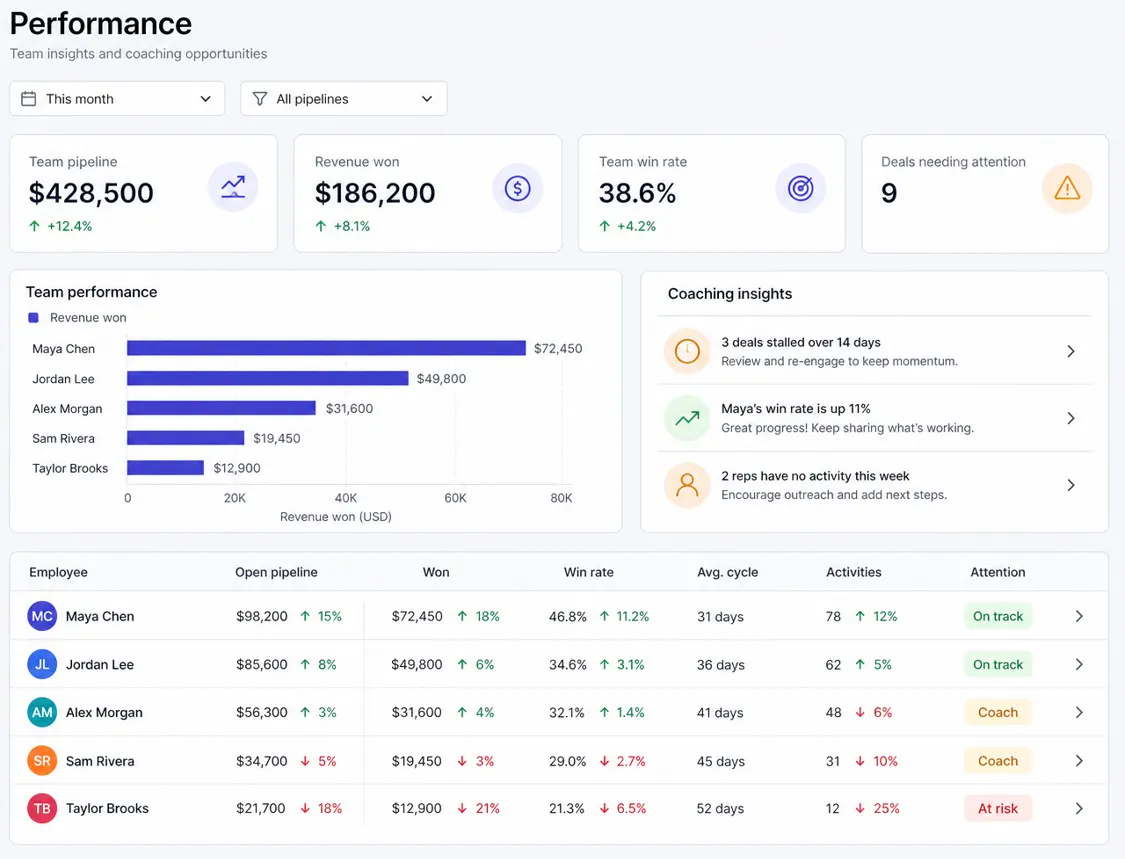The image size is (1125, 859).
Task: Open Jordan Lee row details chevron
Action: [1079, 665]
